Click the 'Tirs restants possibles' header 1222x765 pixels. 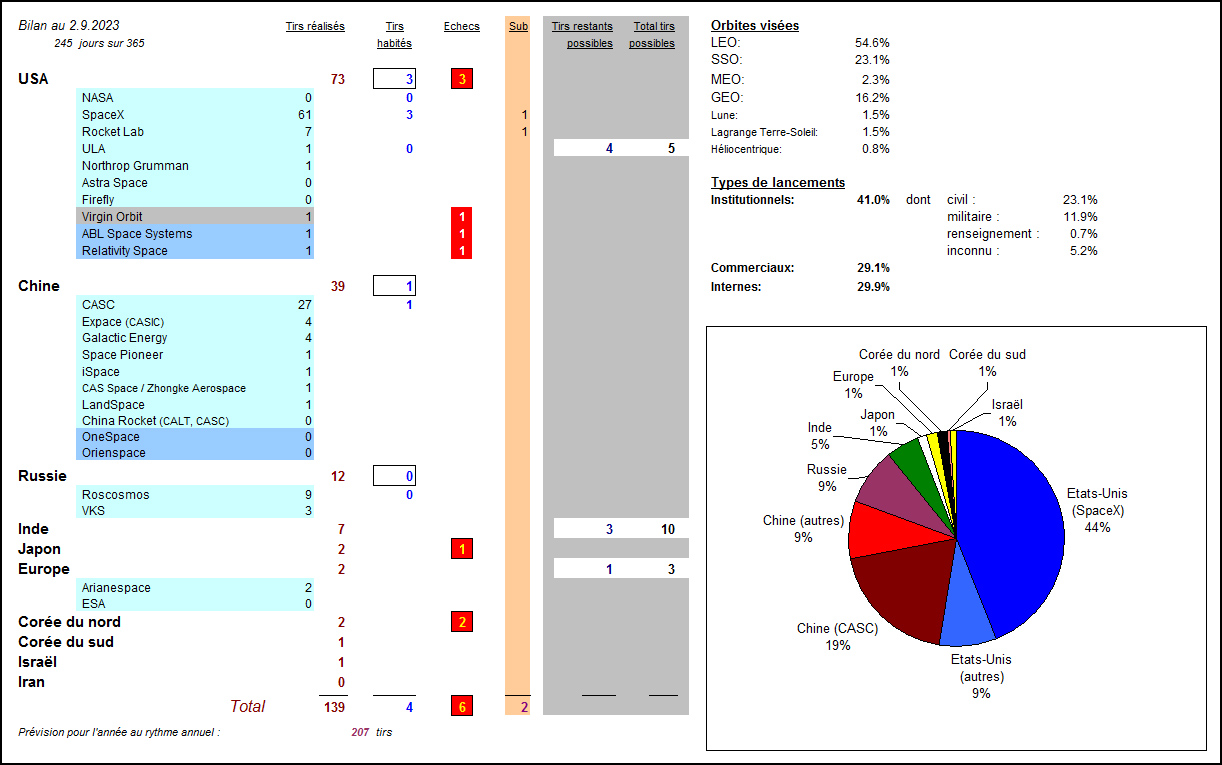pos(583,35)
